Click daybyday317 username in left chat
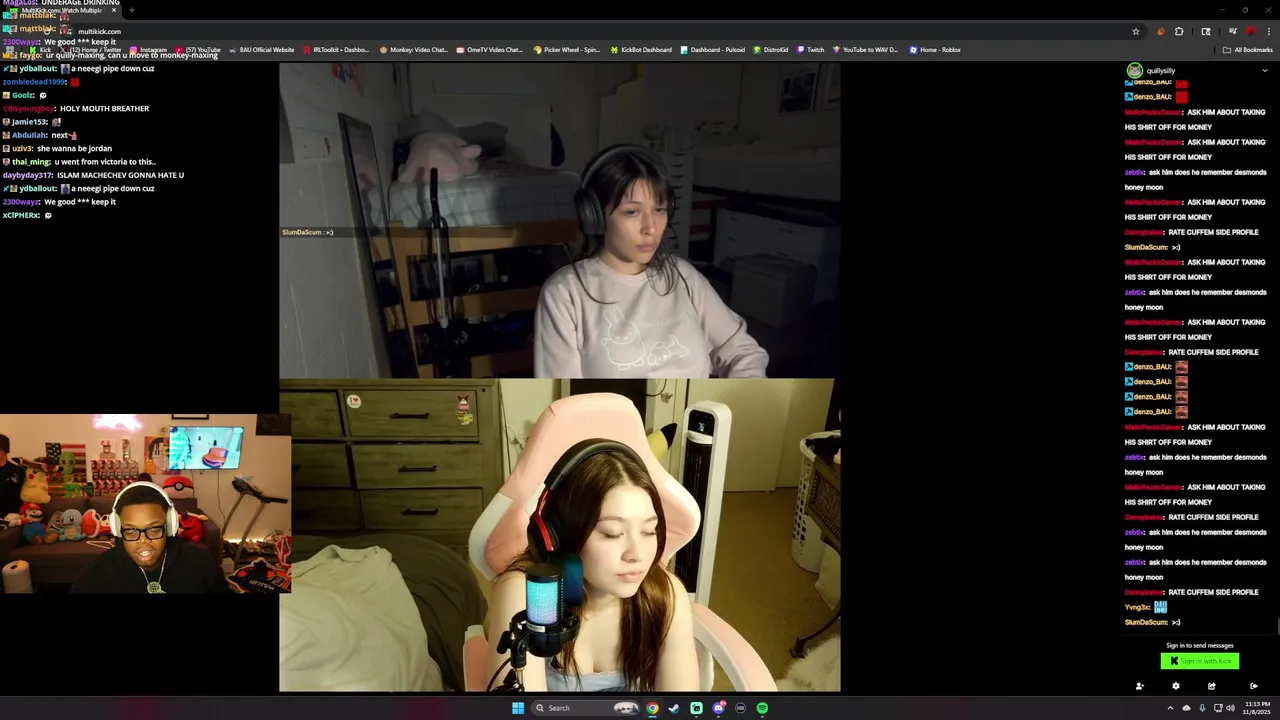This screenshot has height=720, width=1280. click(27, 175)
